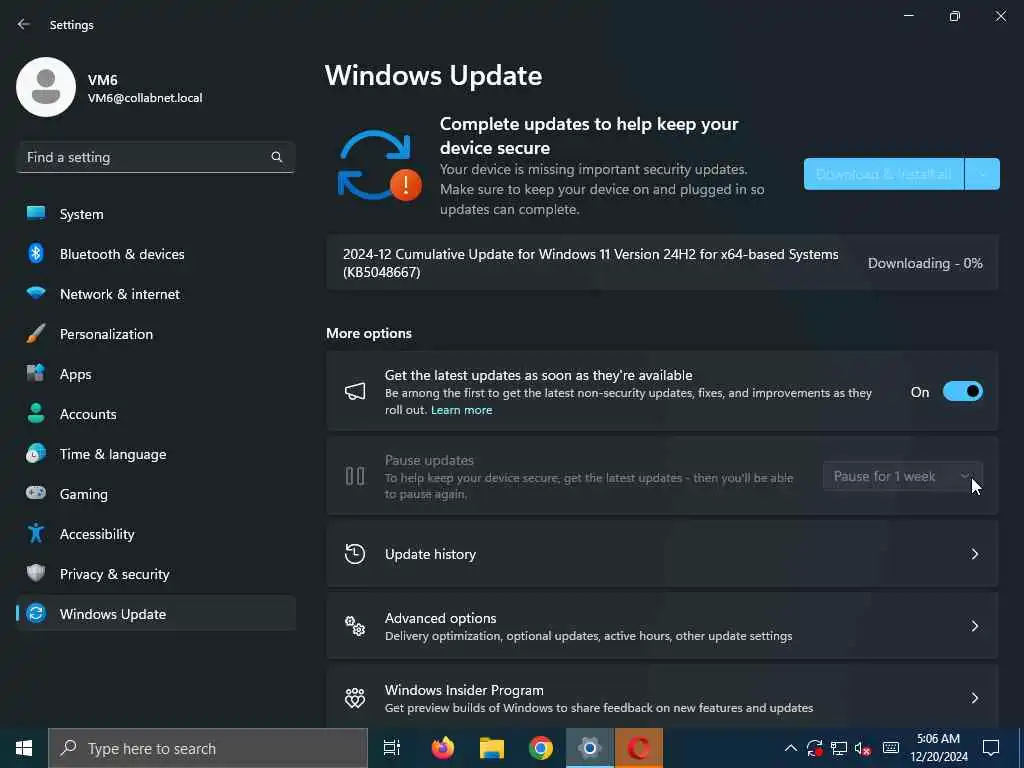The image size is (1024, 768).
Task: Turn off Get the latest updates toggle
Action: (x=963, y=391)
